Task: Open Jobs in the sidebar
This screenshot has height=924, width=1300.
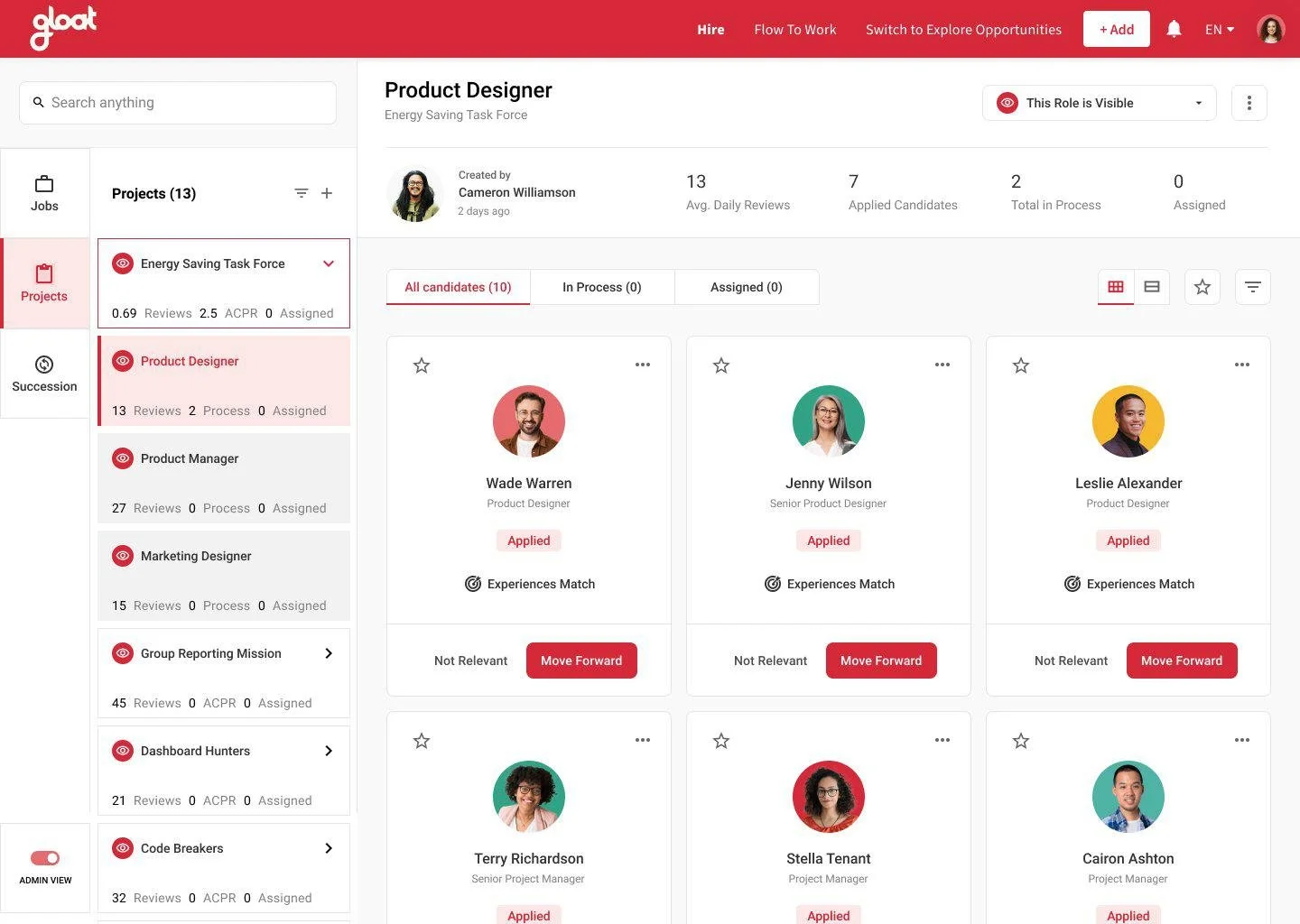Action: [44, 193]
